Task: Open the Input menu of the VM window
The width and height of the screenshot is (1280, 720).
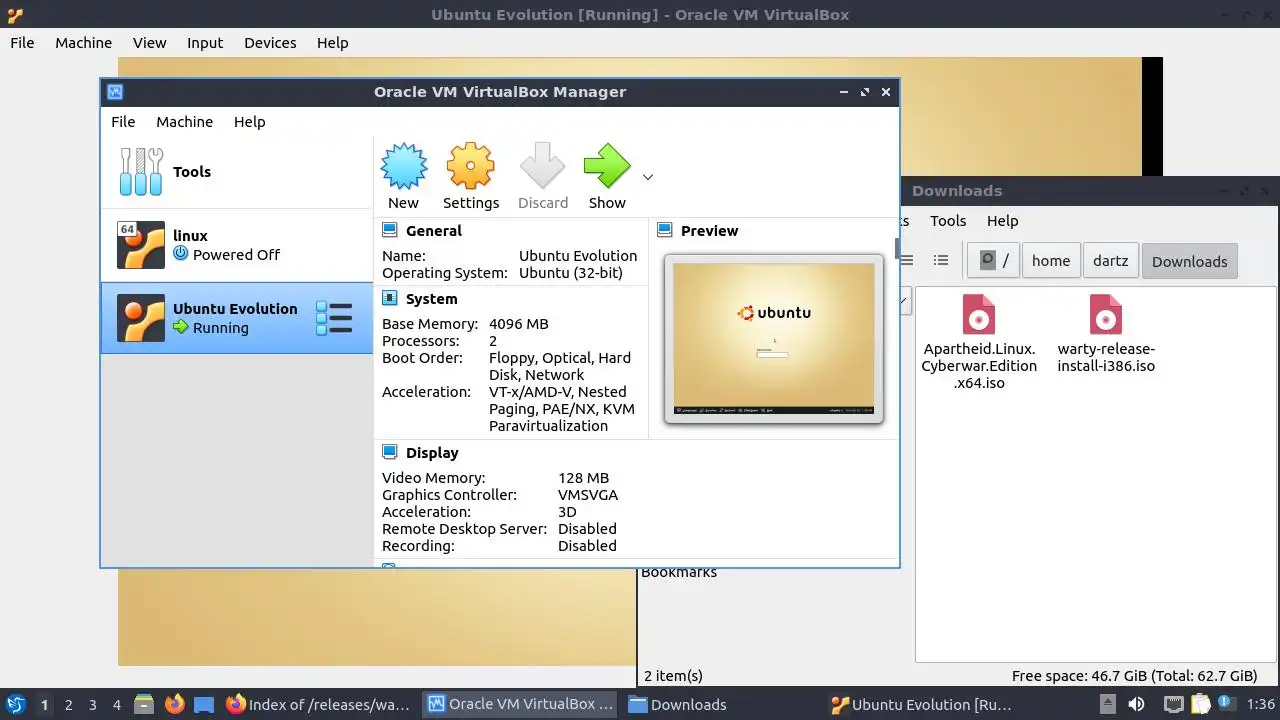Action: pos(205,43)
